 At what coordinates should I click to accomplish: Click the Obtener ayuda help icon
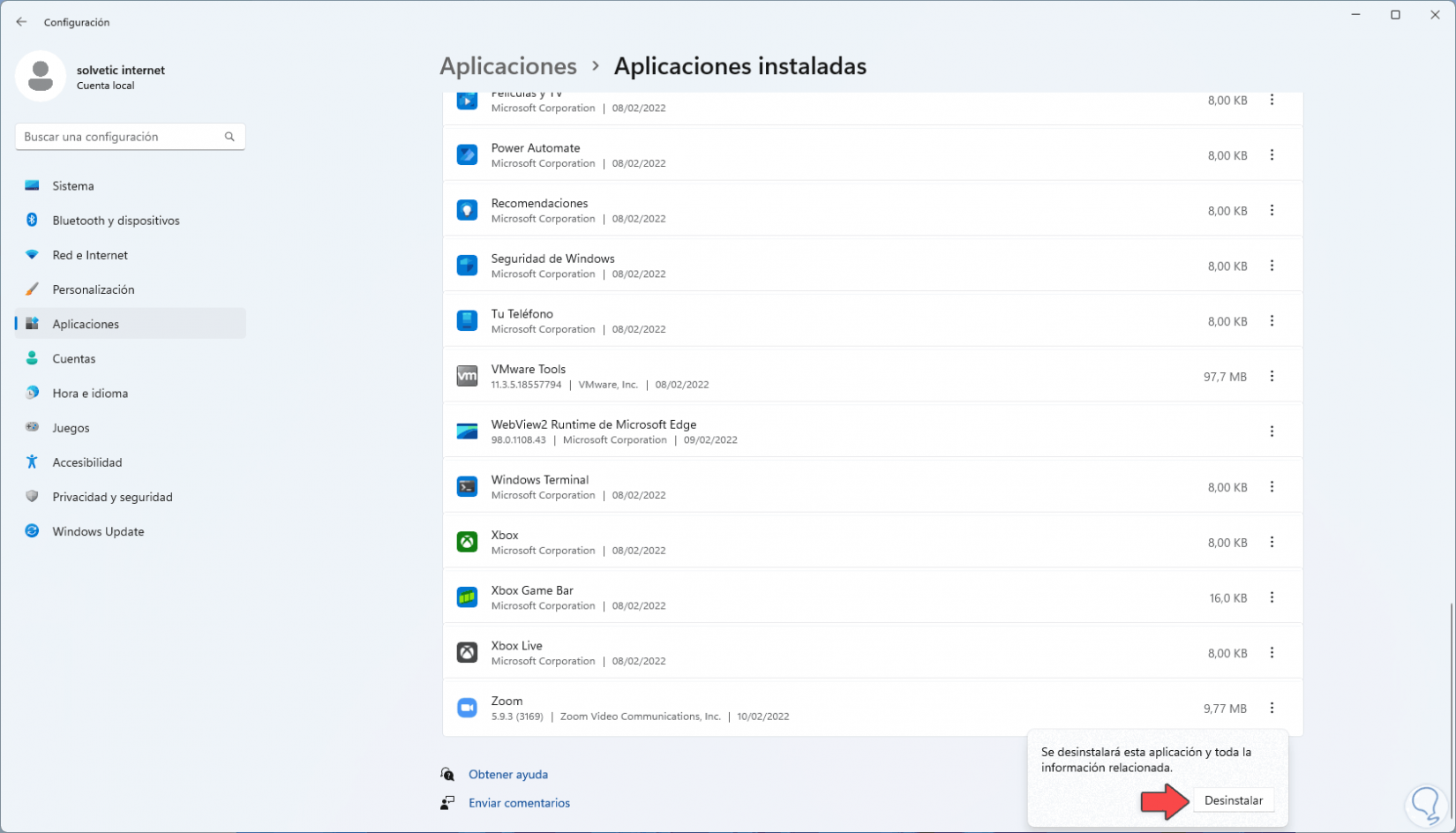447,775
